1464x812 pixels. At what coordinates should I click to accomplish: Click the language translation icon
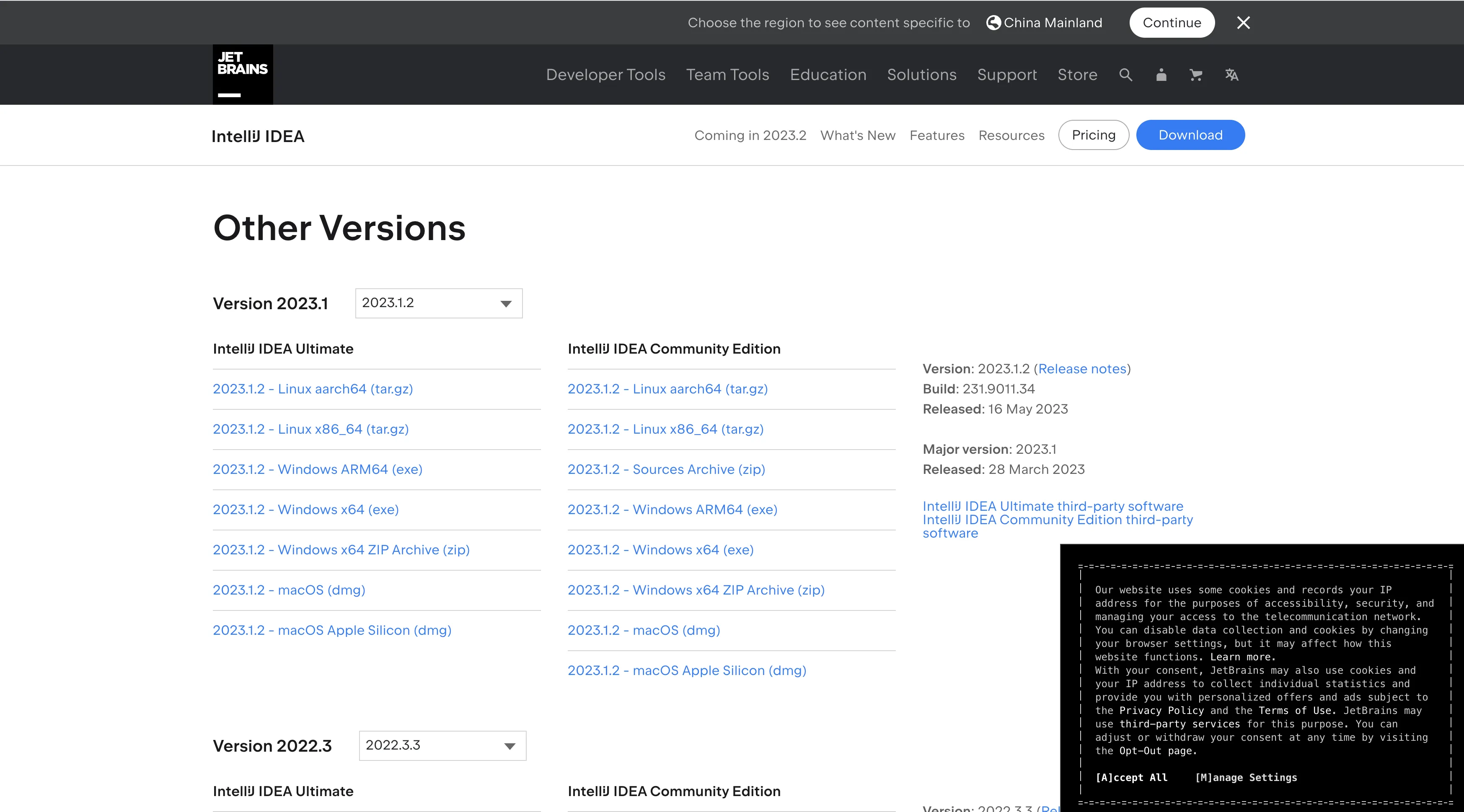click(x=1231, y=75)
